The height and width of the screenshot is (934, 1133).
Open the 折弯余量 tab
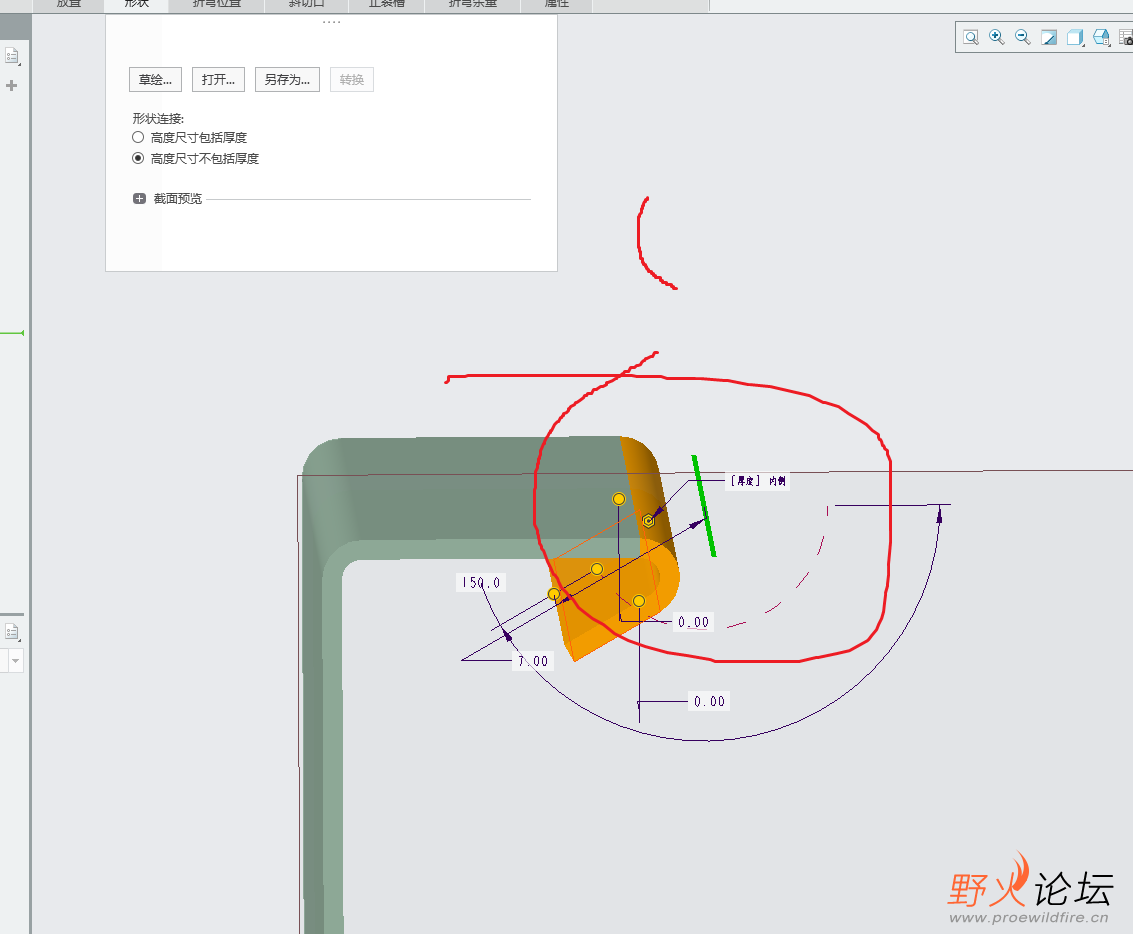[473, 4]
